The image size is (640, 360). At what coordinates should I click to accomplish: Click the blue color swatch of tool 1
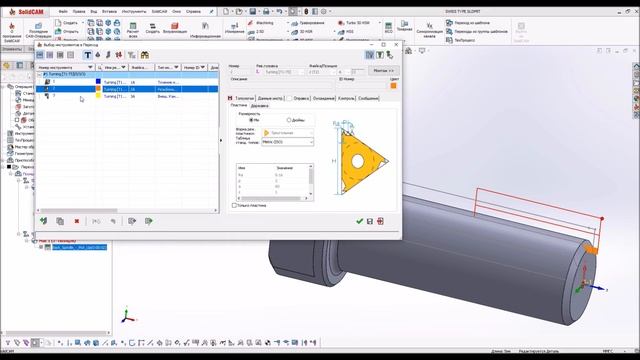point(98,82)
